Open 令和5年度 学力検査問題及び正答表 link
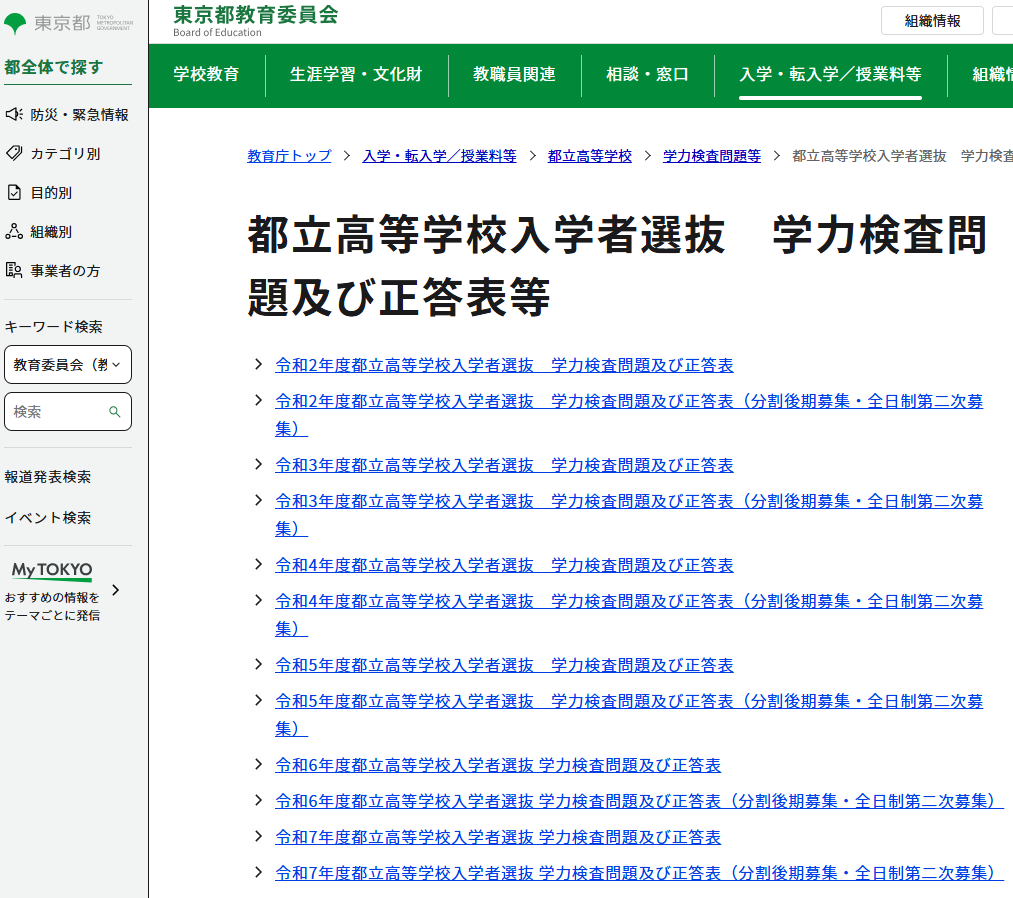The height and width of the screenshot is (898, 1013). (x=504, y=665)
